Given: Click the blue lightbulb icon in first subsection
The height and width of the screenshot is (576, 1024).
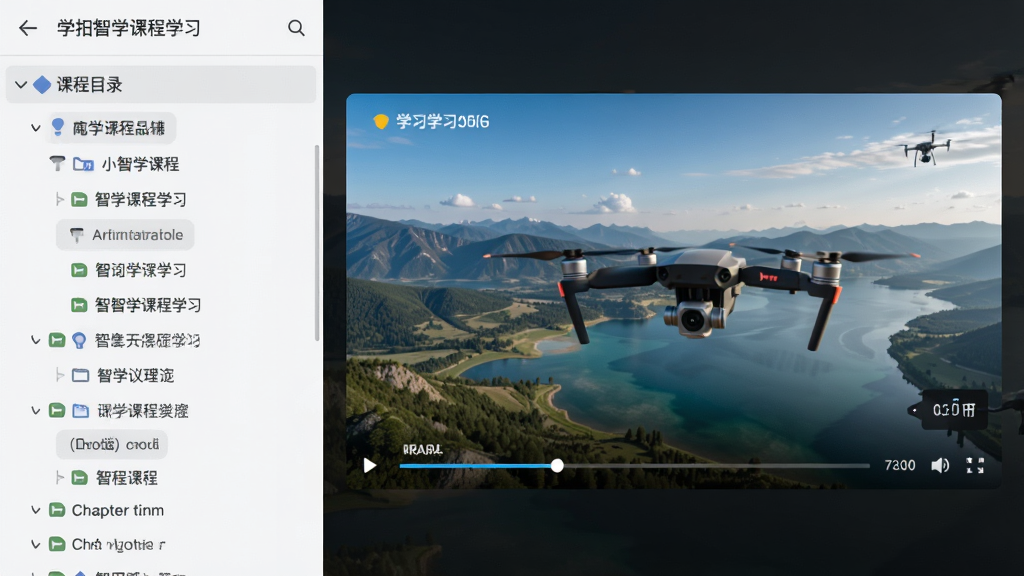Looking at the screenshot, I should (58, 127).
